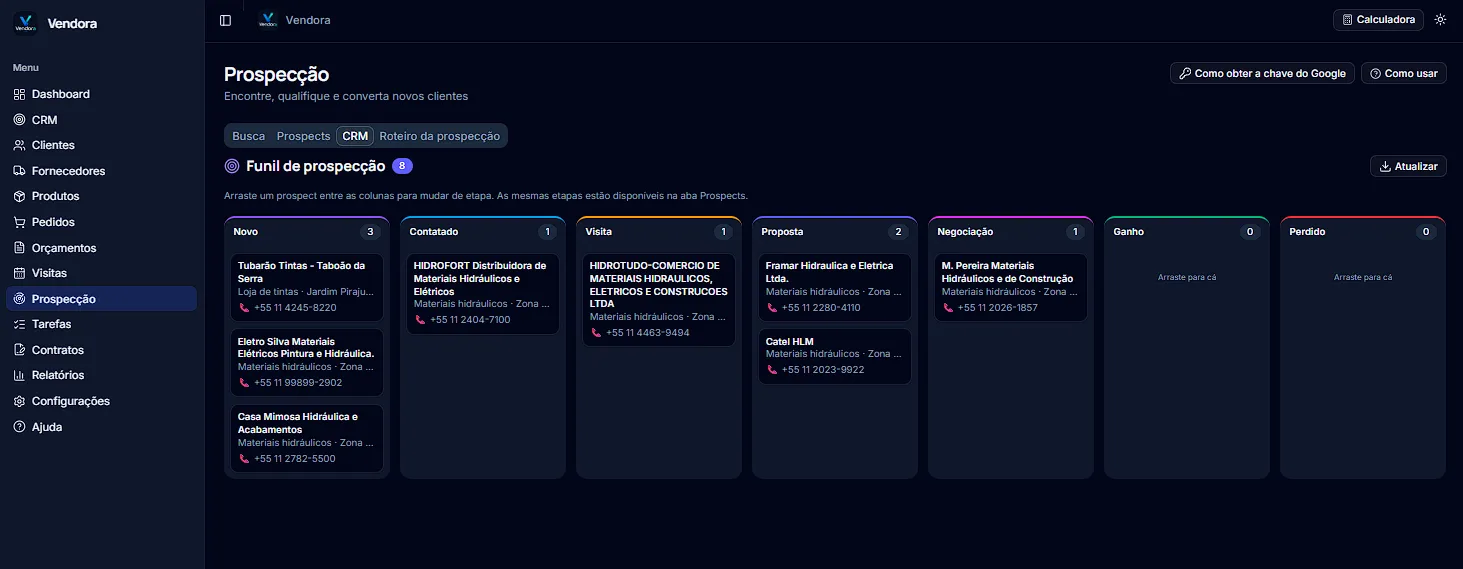1463x569 pixels.
Task: Open Visitas in the sidebar
Action: click(x=102, y=273)
